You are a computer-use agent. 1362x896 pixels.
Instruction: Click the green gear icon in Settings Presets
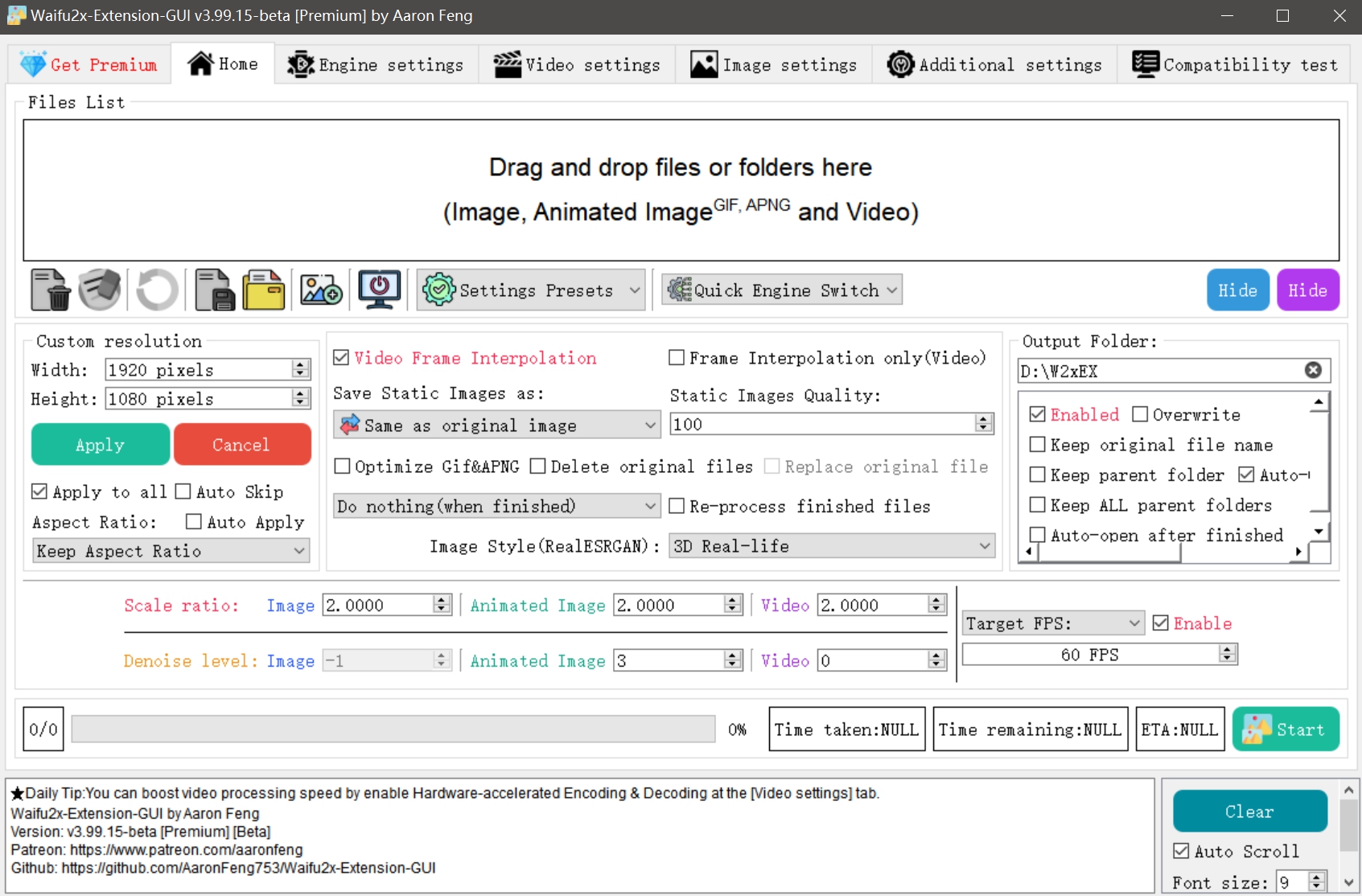(439, 290)
